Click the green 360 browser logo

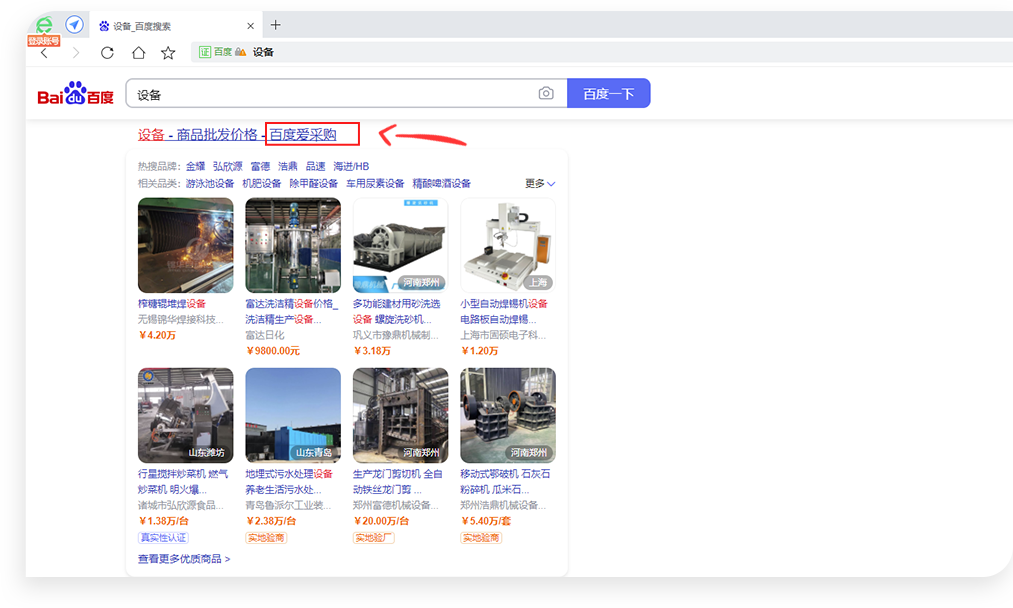44,25
